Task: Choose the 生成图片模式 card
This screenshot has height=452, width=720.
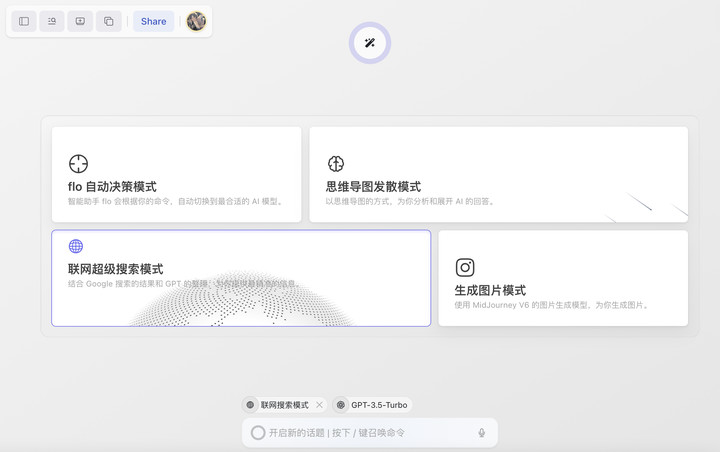Action: coord(562,278)
